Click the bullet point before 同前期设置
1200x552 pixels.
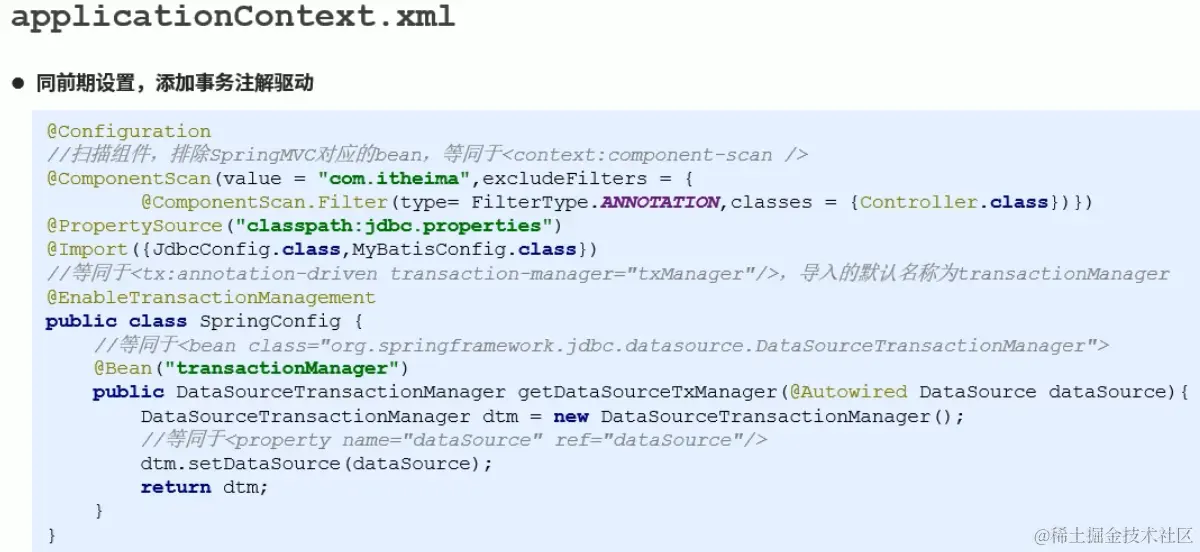tap(18, 83)
